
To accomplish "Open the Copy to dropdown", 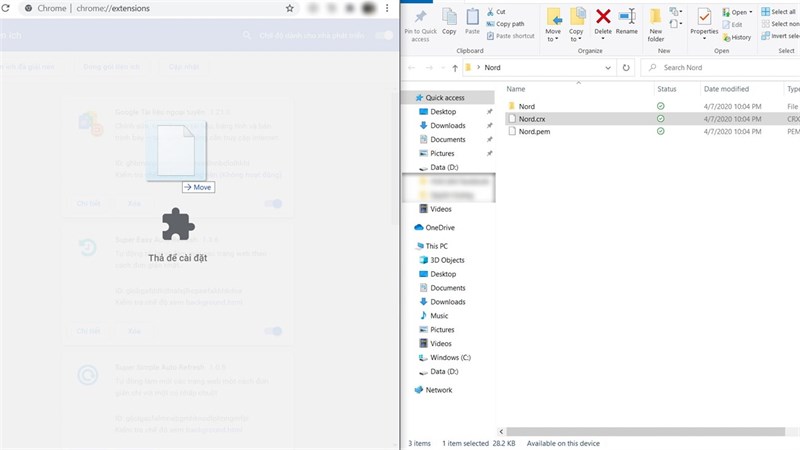I will pos(576,25).
